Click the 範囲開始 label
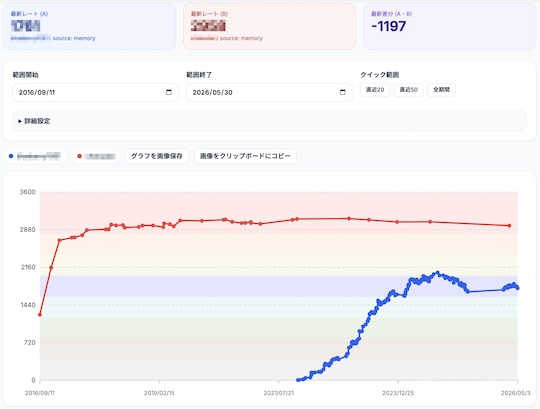The height and width of the screenshot is (409, 540). click(x=25, y=75)
